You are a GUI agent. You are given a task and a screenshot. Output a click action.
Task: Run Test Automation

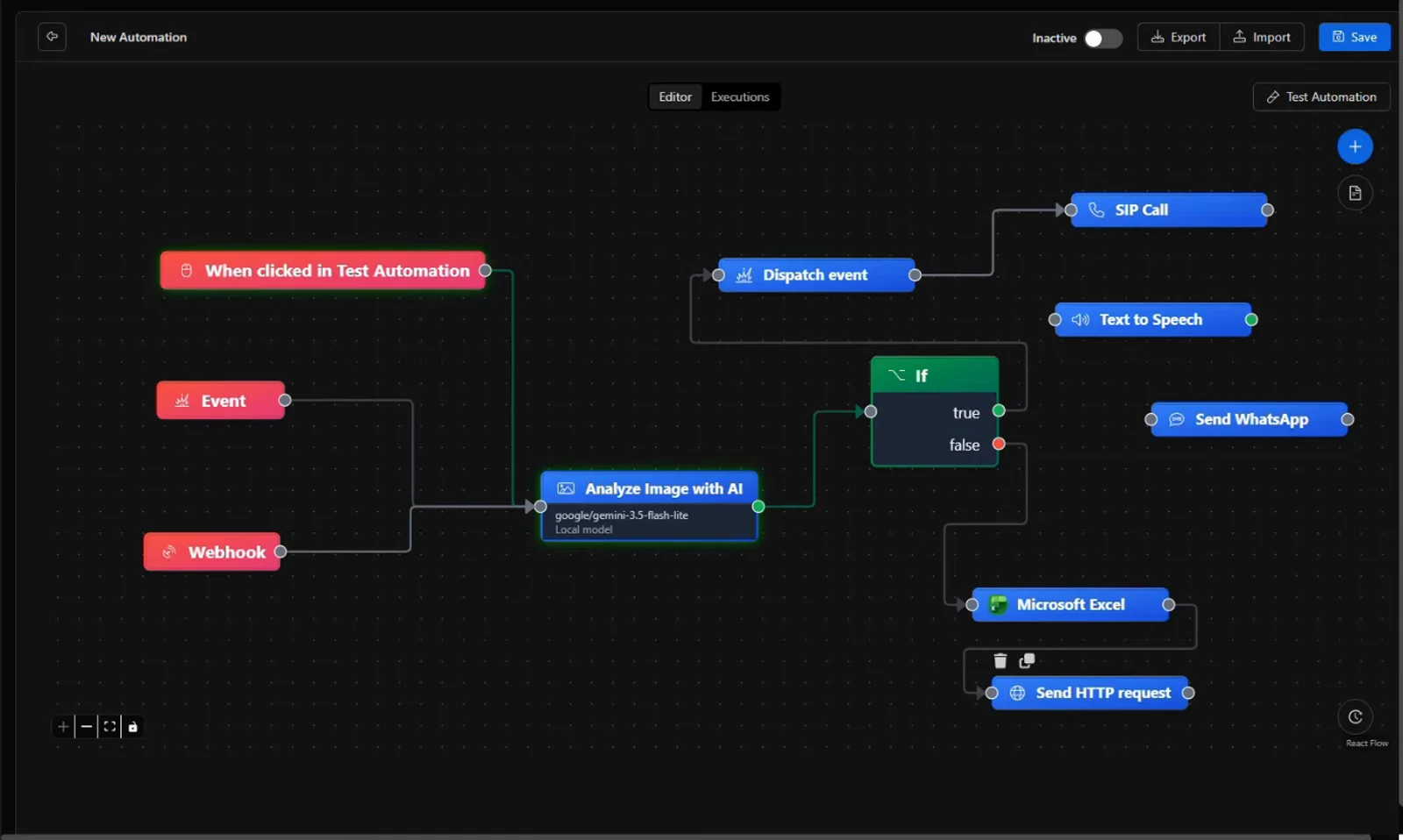pyautogui.click(x=1321, y=96)
